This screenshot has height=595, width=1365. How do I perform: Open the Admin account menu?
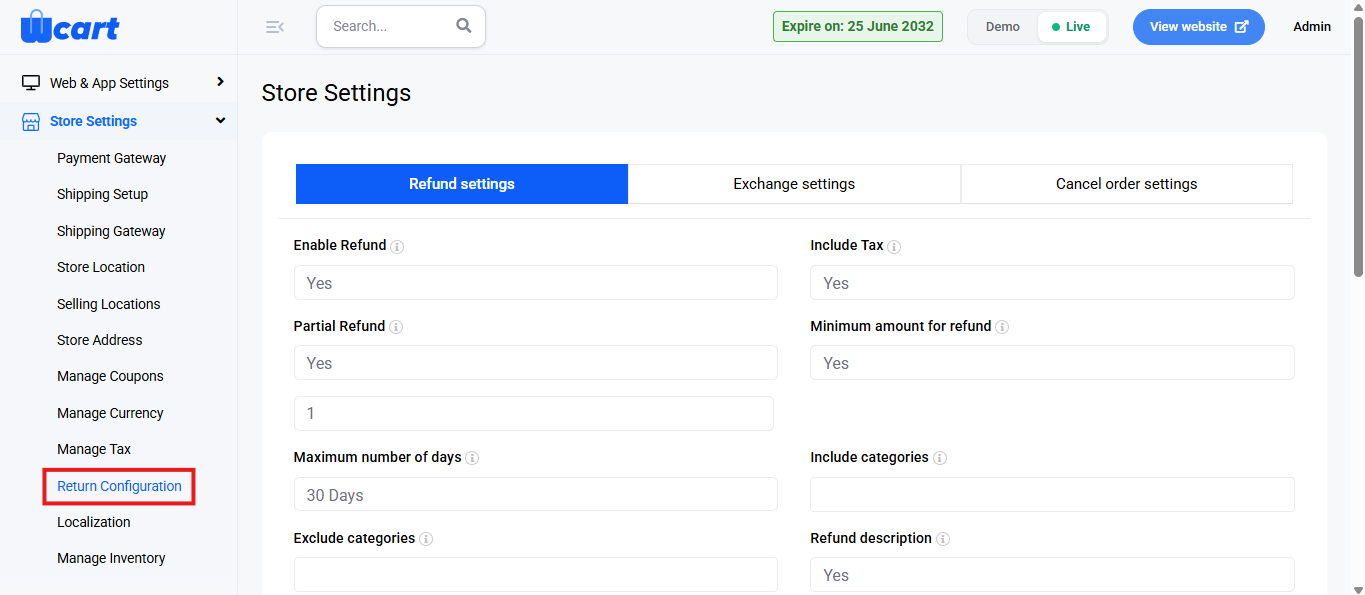click(x=1312, y=27)
